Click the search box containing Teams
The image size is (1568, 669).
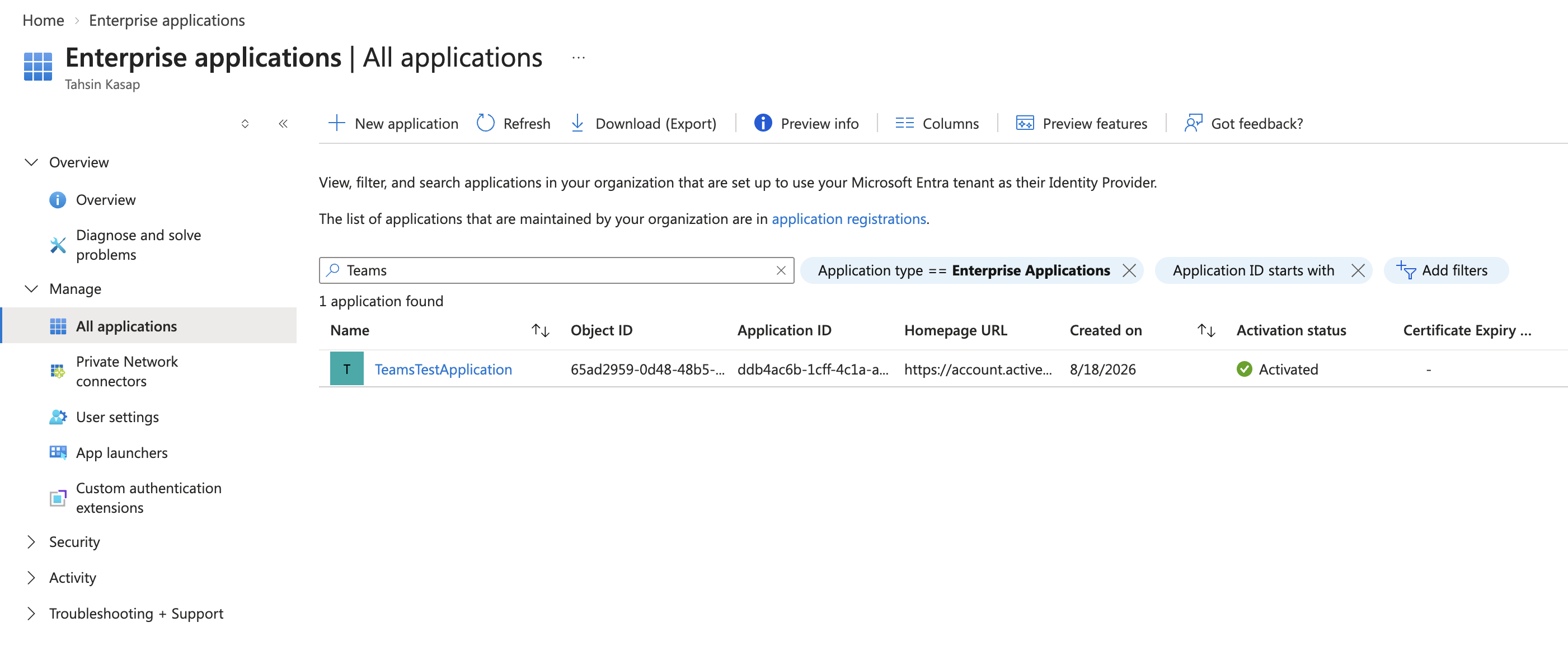pyautogui.click(x=556, y=270)
